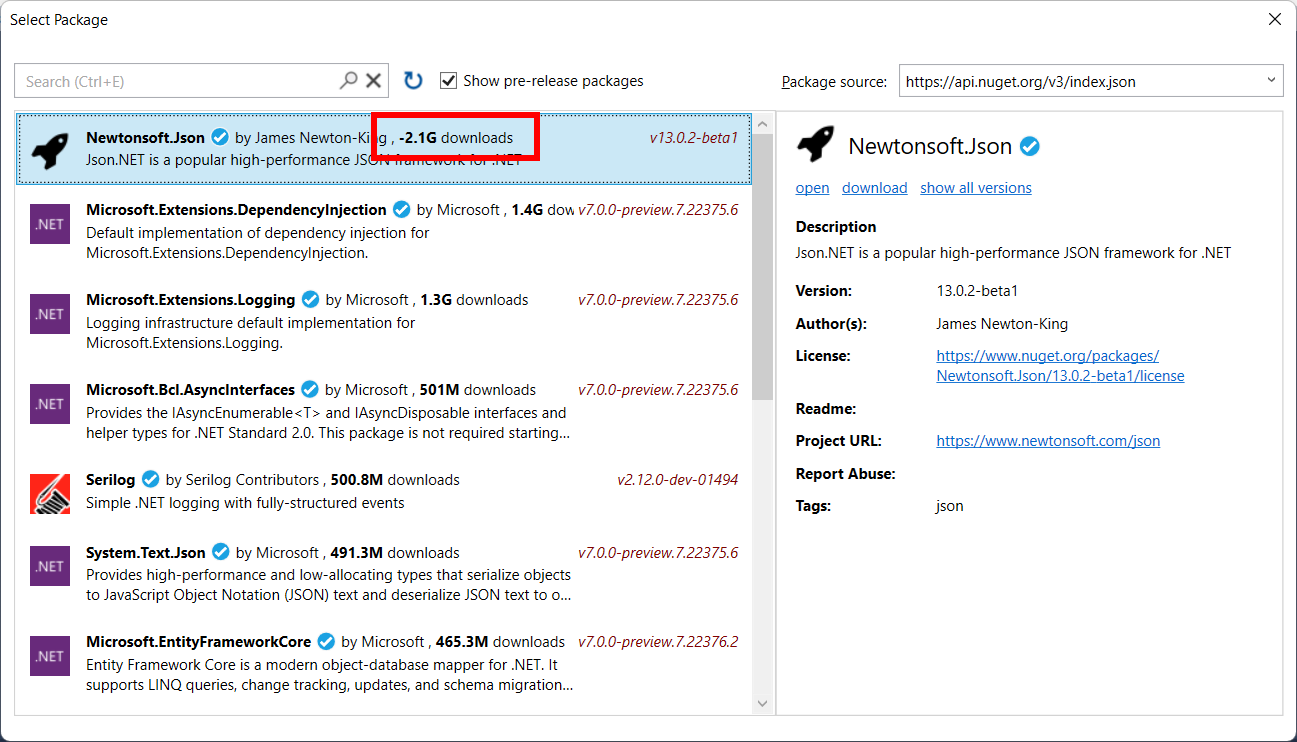Click version v13.0.2-beta1 in list
This screenshot has width=1297, height=742.
693,138
